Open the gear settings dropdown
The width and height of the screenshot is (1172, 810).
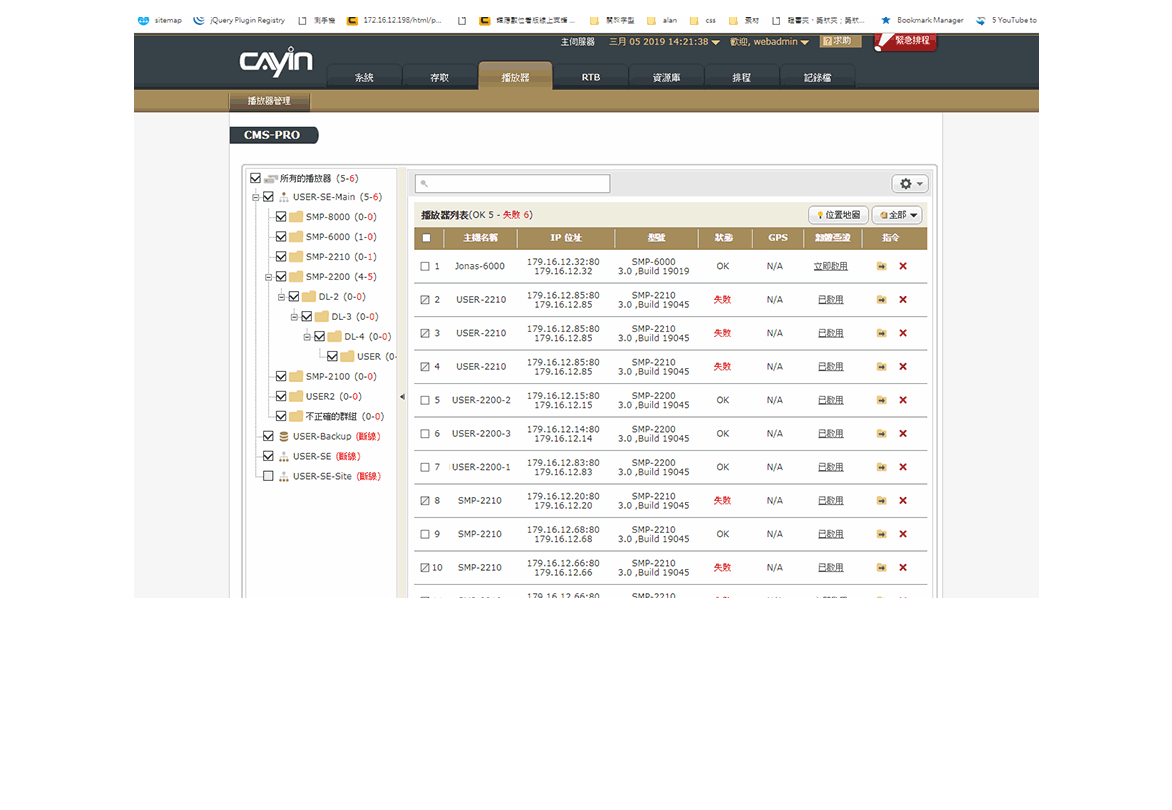pos(910,184)
